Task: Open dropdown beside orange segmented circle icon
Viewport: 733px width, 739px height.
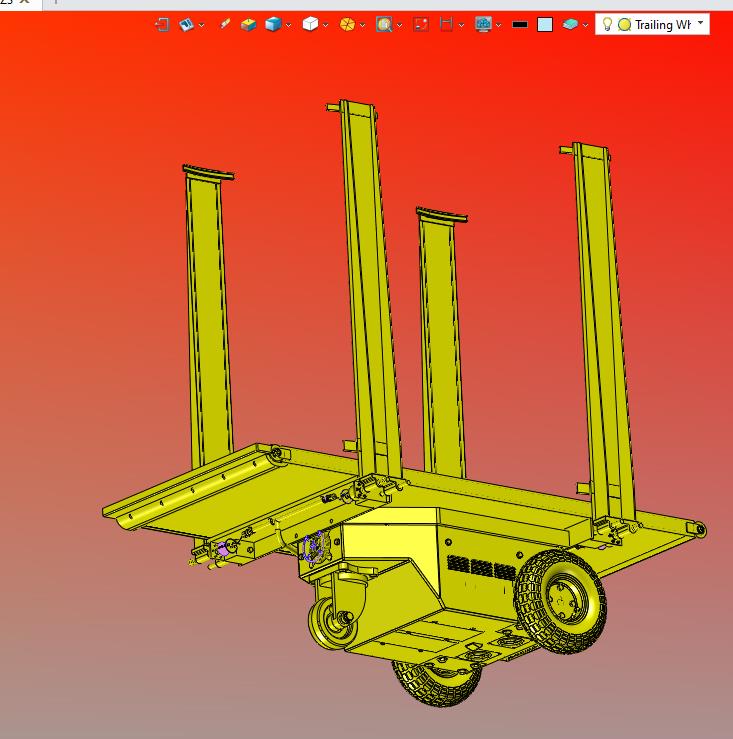Action: pos(362,25)
